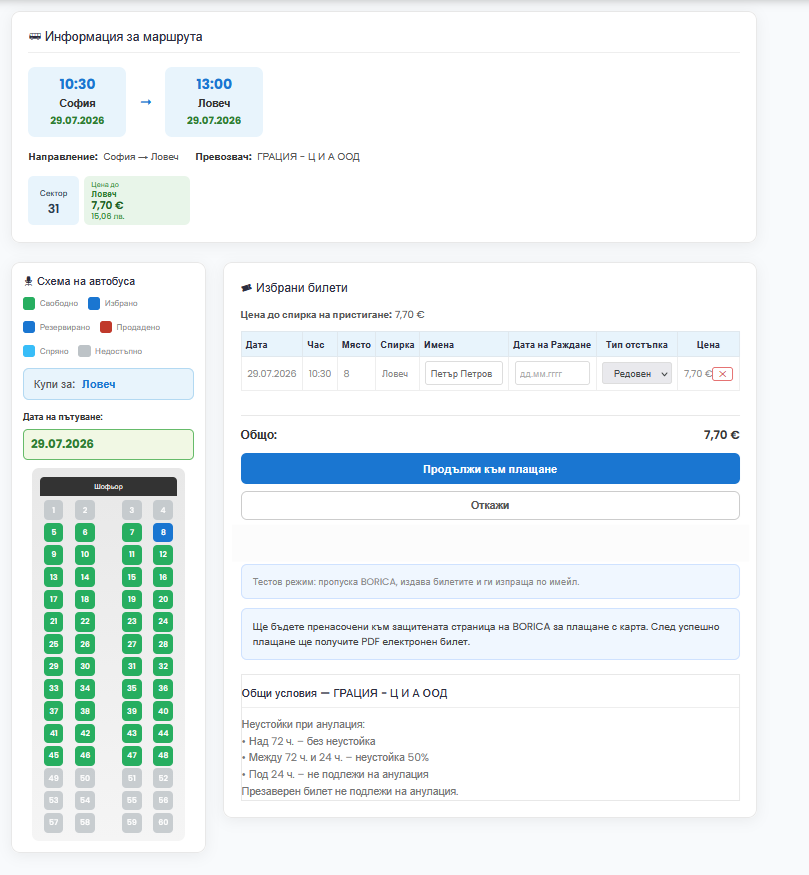Select seat 45 in the bus layout
The height and width of the screenshot is (875, 809).
coord(54,756)
